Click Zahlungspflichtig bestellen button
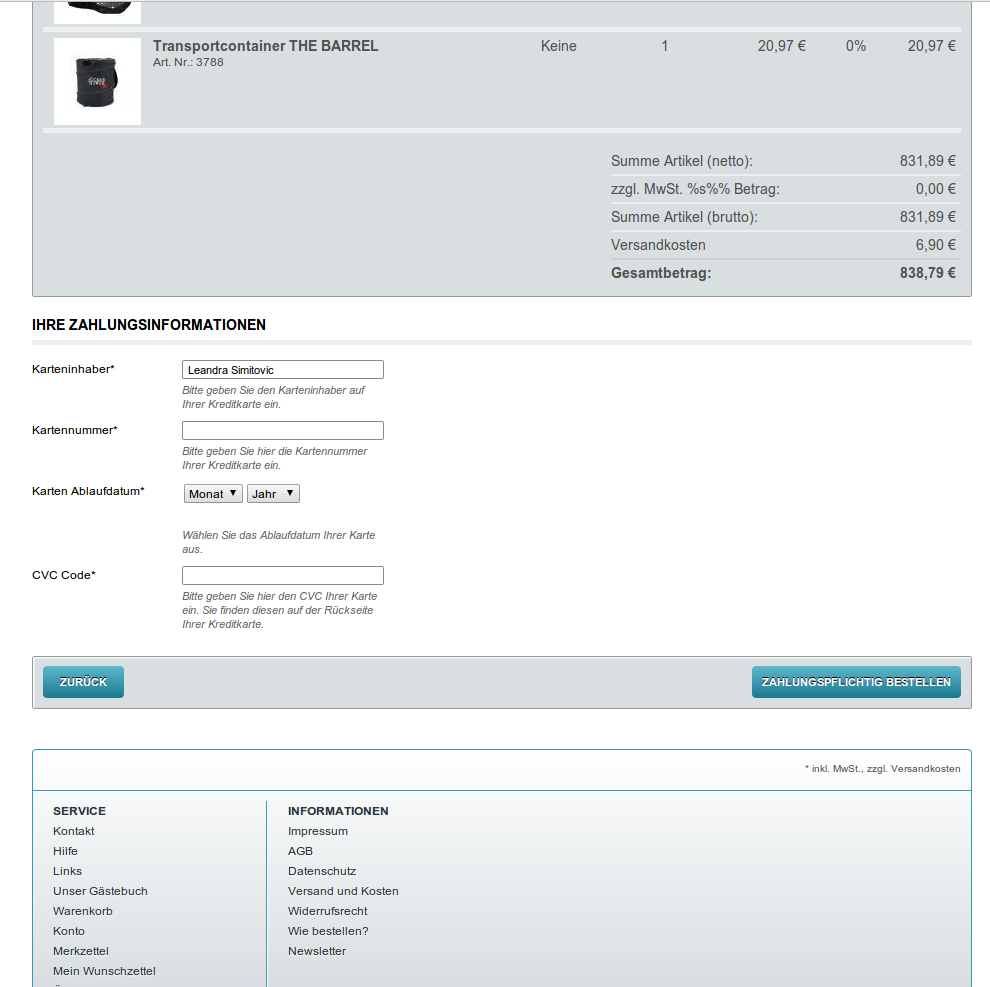 [855, 682]
